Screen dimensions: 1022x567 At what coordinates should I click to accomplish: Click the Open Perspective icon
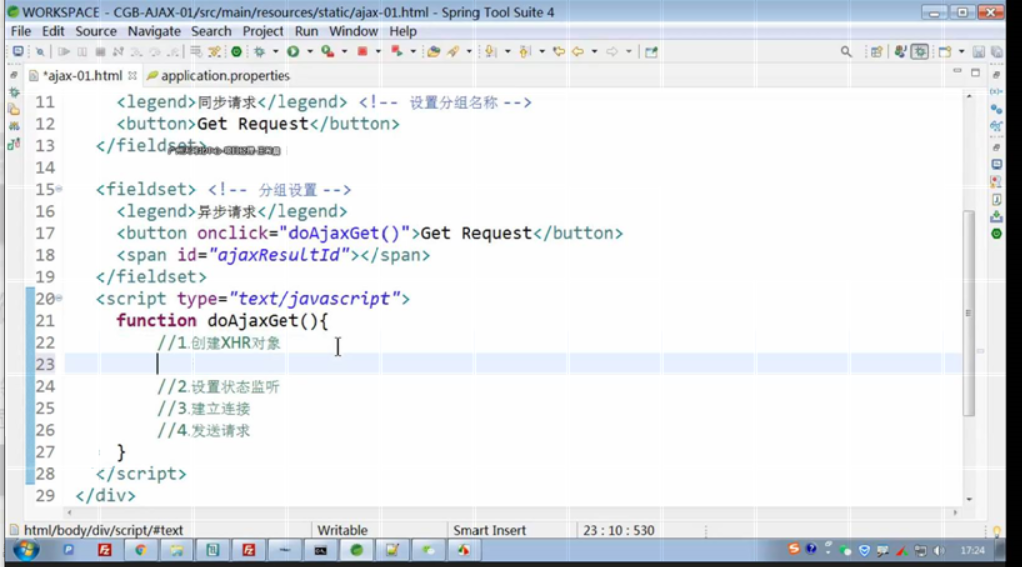coord(877,51)
